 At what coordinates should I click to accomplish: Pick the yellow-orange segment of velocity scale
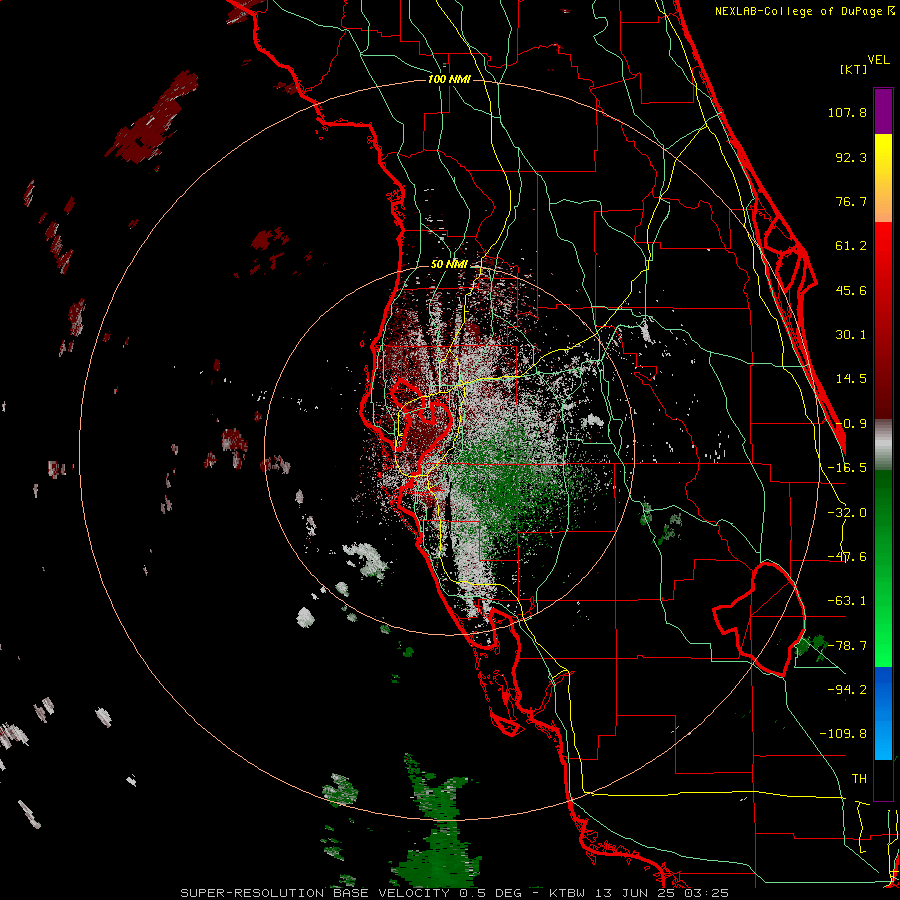(x=883, y=178)
